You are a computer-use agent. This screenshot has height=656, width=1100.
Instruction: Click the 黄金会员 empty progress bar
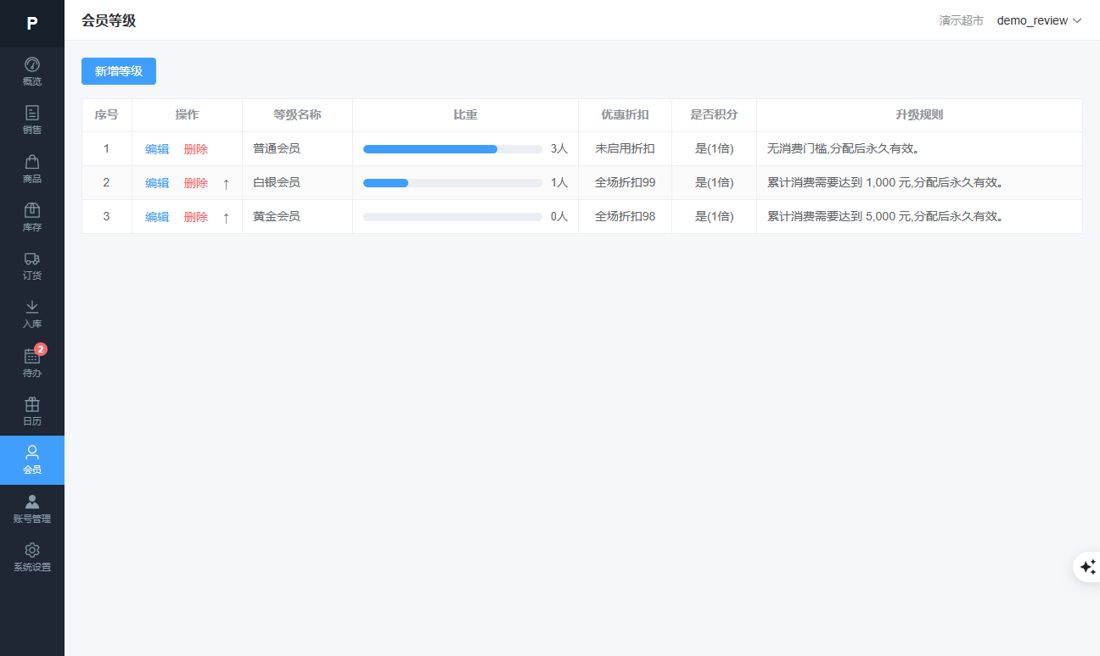452,217
